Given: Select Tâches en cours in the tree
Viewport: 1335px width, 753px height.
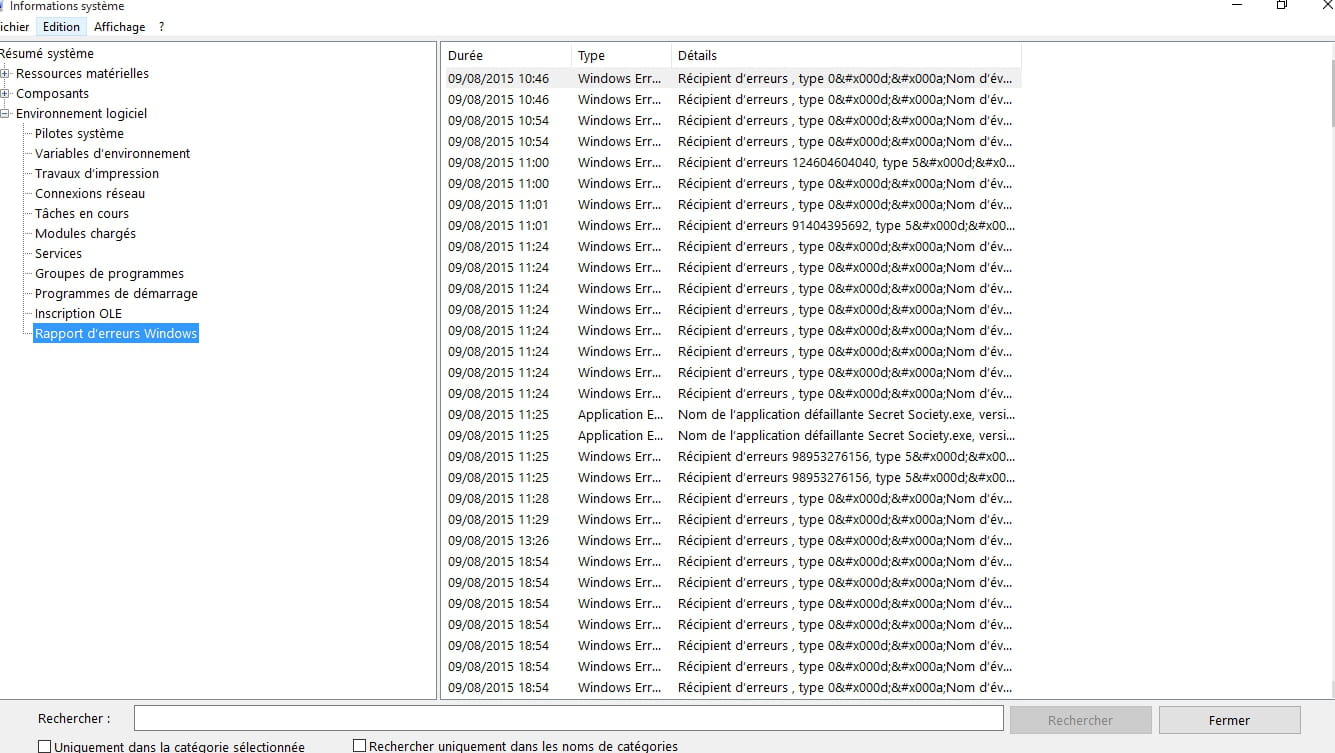Looking at the screenshot, I should 82,214.
